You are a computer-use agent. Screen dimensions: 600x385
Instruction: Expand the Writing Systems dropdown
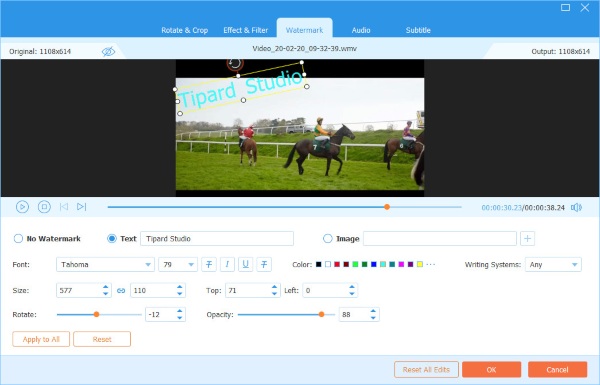[553, 264]
